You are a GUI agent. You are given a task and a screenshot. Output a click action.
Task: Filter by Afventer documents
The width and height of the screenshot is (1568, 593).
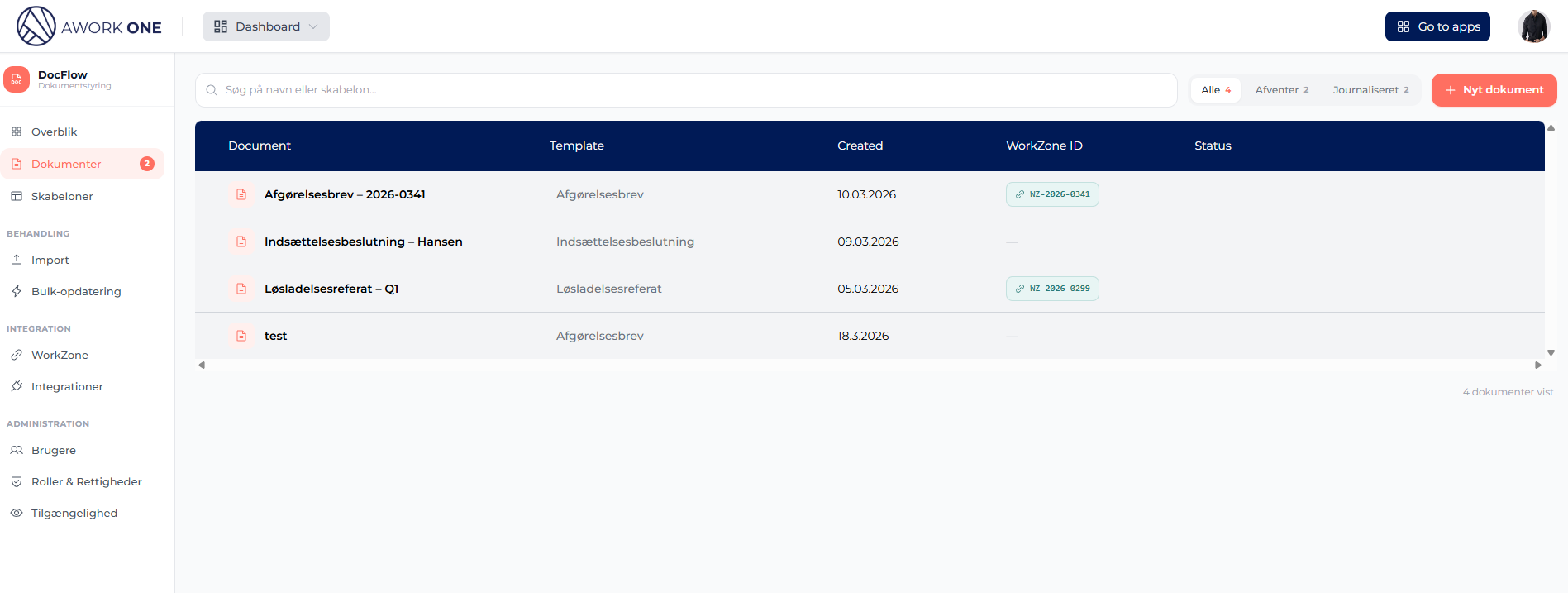point(1281,90)
